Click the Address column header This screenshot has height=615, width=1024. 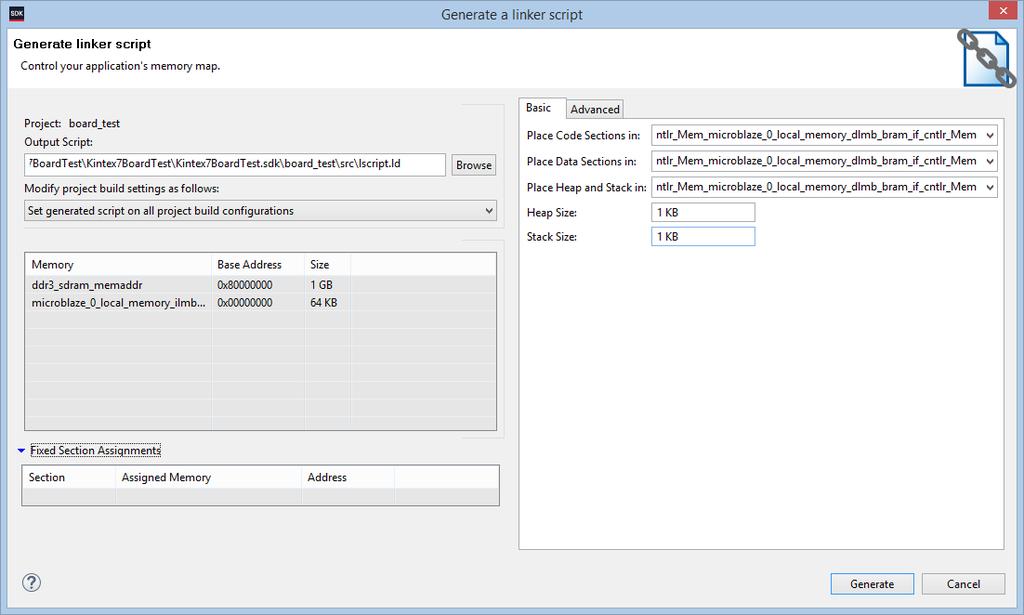coord(348,477)
